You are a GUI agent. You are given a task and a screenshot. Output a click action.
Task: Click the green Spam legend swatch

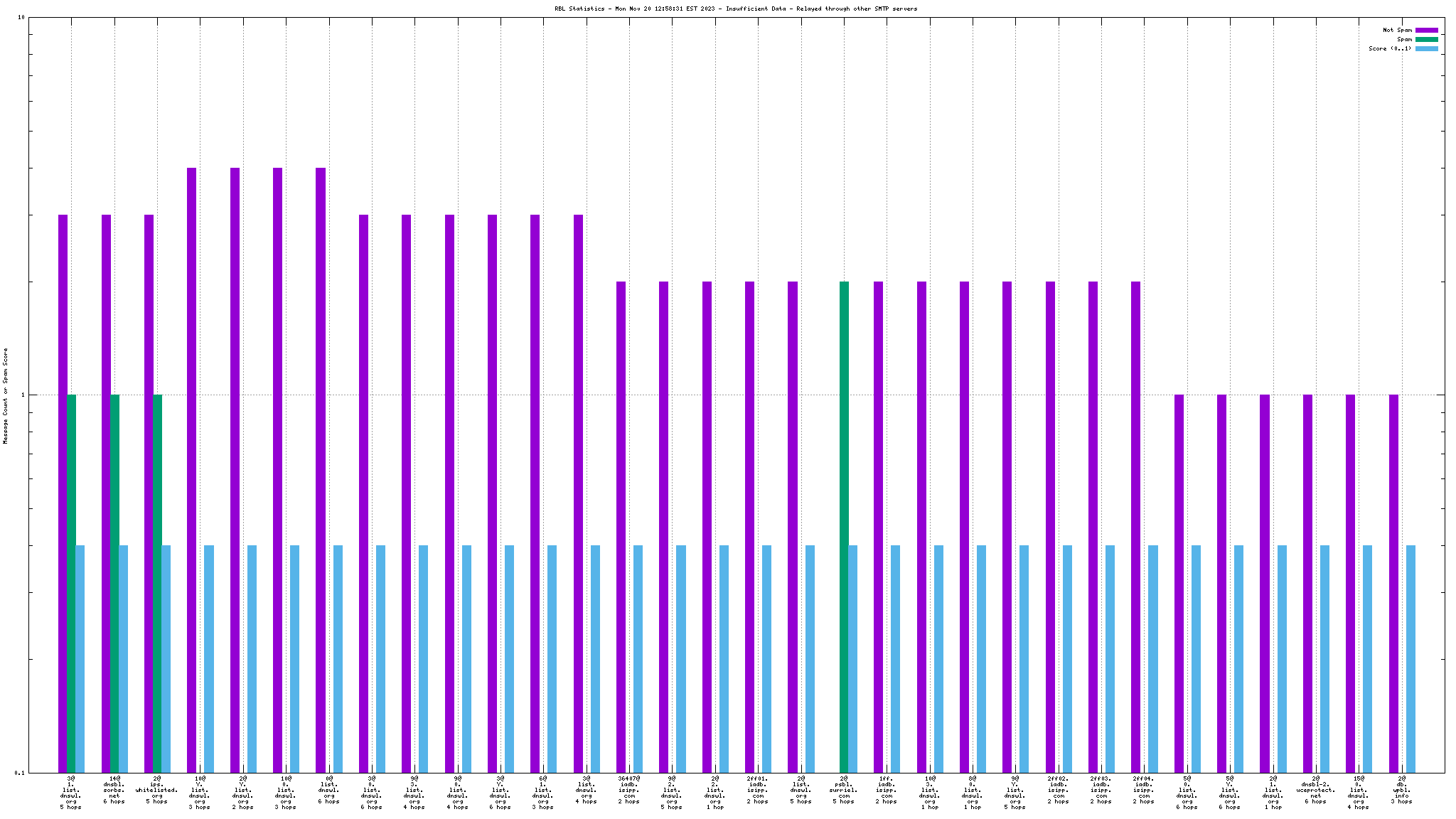point(1426,39)
